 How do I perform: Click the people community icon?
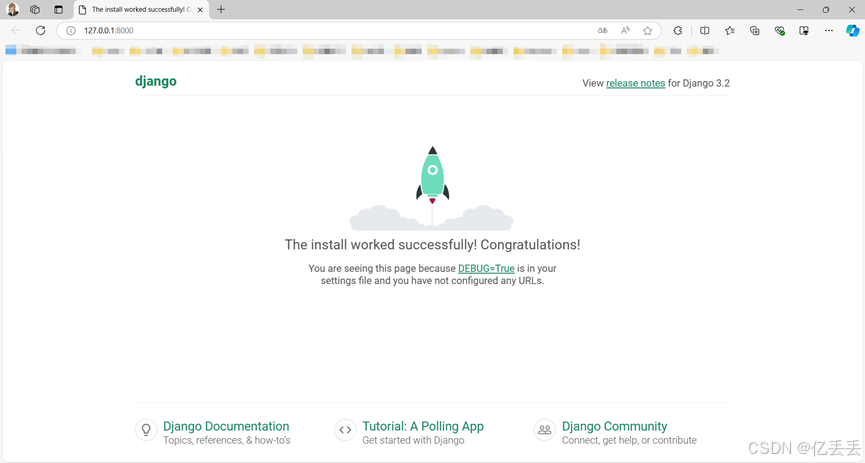[544, 429]
